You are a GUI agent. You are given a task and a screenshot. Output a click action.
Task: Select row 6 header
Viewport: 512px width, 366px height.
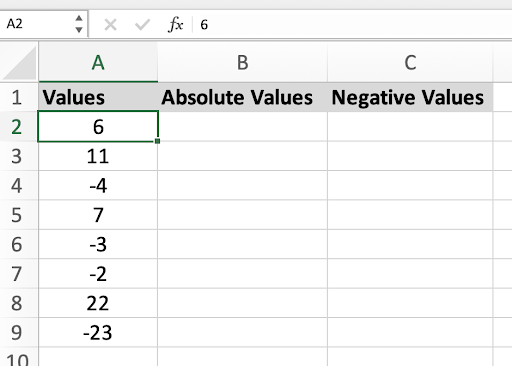[x=19, y=244]
